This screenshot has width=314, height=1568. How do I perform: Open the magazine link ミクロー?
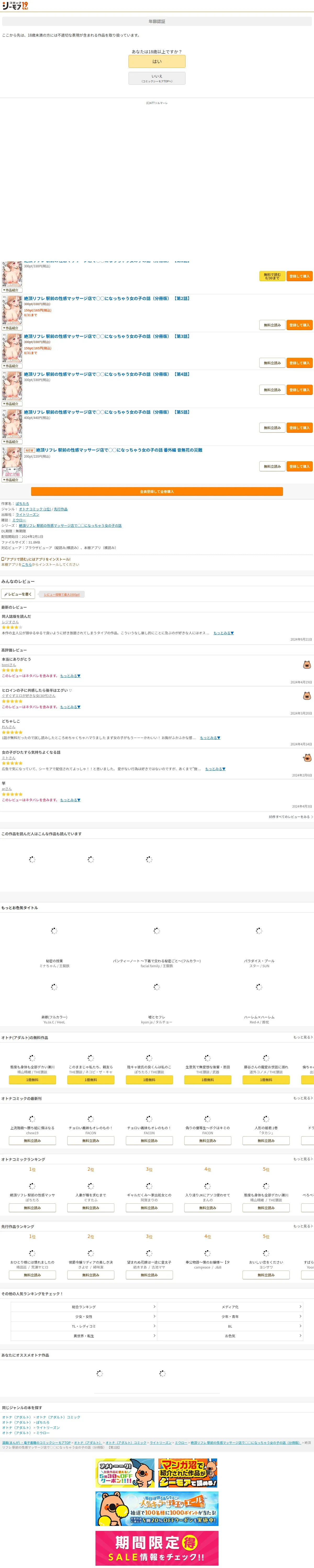(19, 520)
